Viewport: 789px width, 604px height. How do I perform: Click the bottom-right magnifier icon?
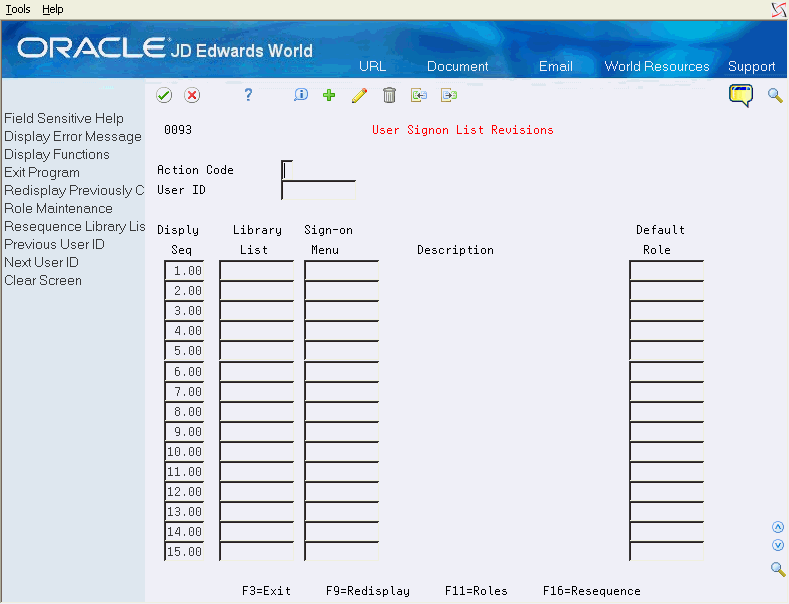778,569
